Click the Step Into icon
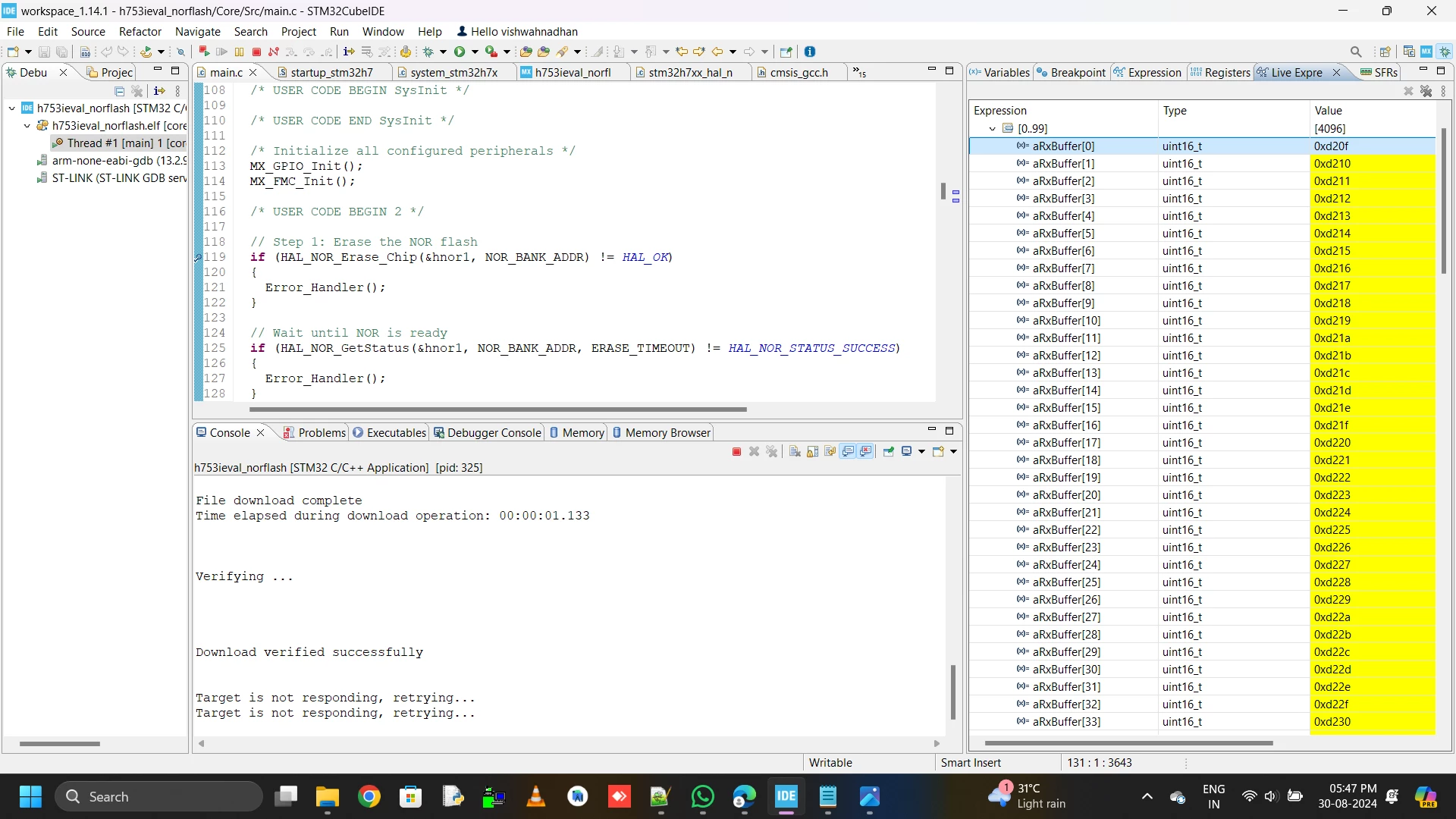 pyautogui.click(x=291, y=52)
